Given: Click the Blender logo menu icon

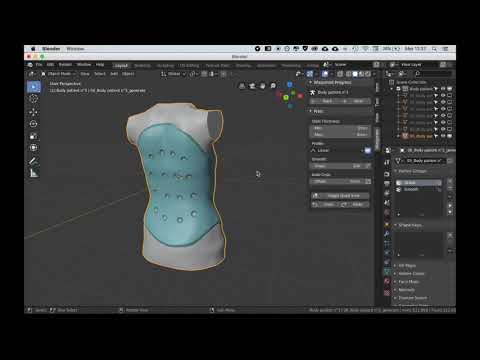Looking at the screenshot, I should click(30, 65).
